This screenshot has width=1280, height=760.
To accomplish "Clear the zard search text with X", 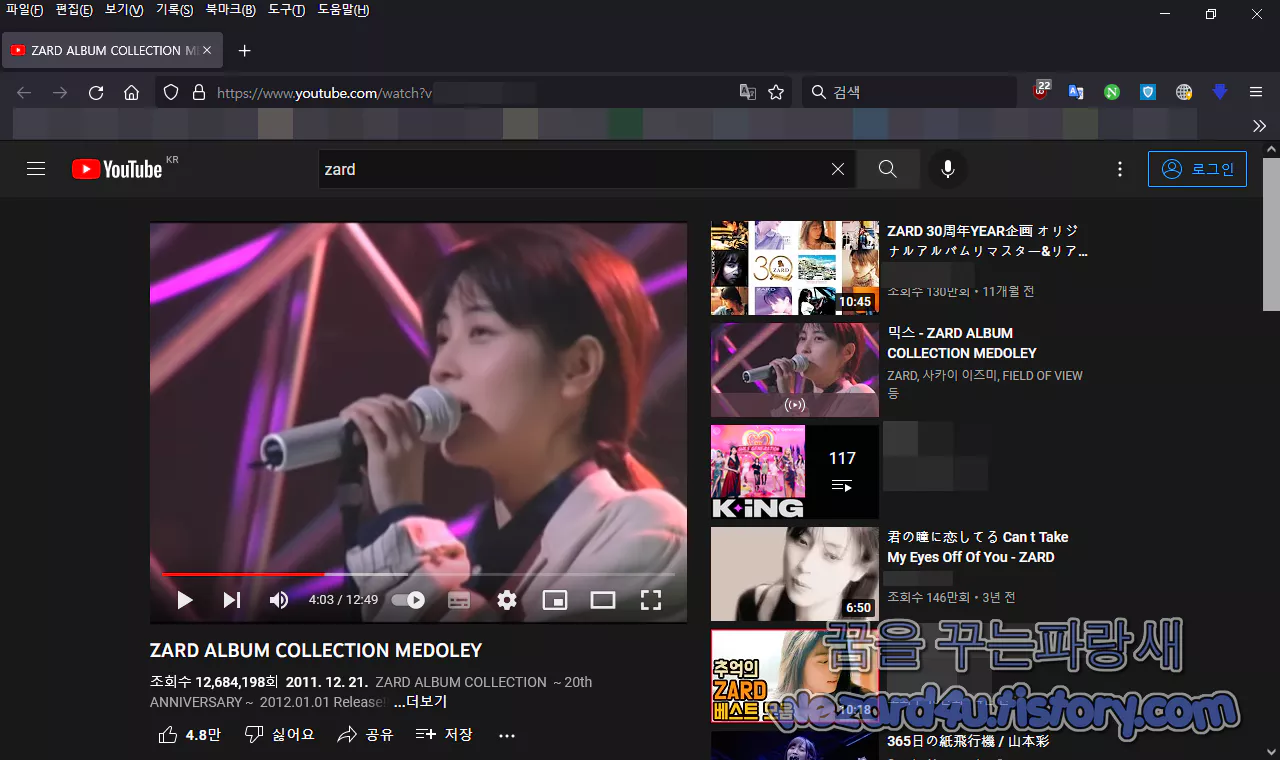I will (x=838, y=169).
